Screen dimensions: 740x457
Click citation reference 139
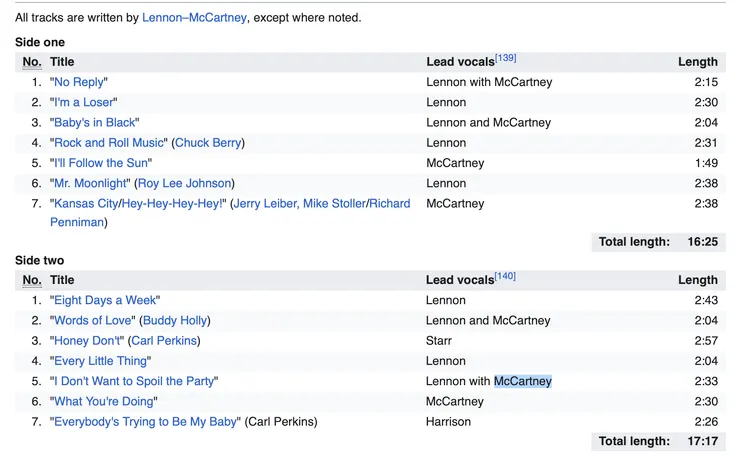coord(505,58)
